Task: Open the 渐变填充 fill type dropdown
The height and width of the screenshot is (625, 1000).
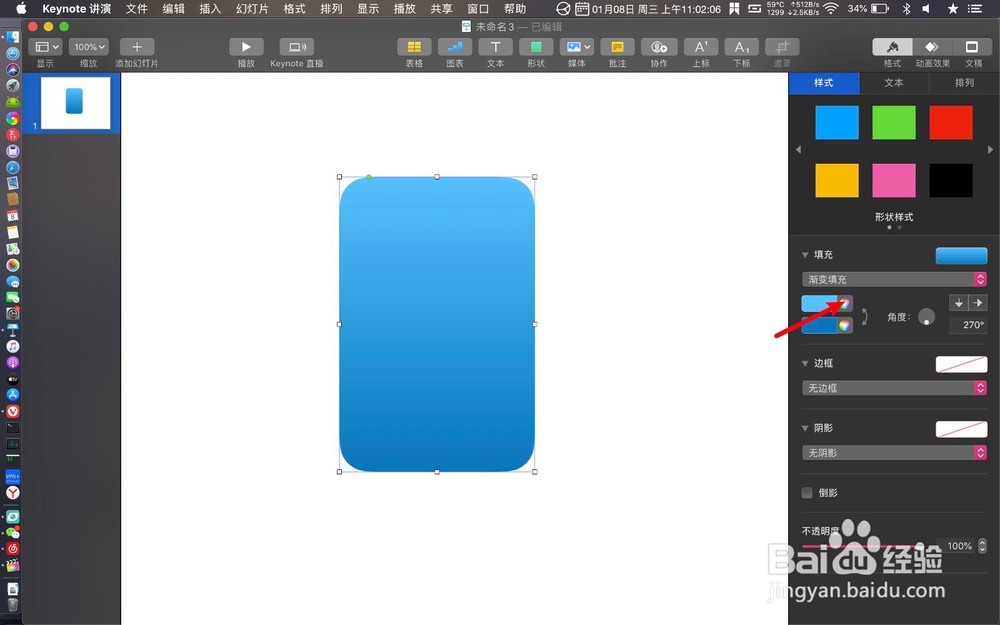Action: pos(894,279)
